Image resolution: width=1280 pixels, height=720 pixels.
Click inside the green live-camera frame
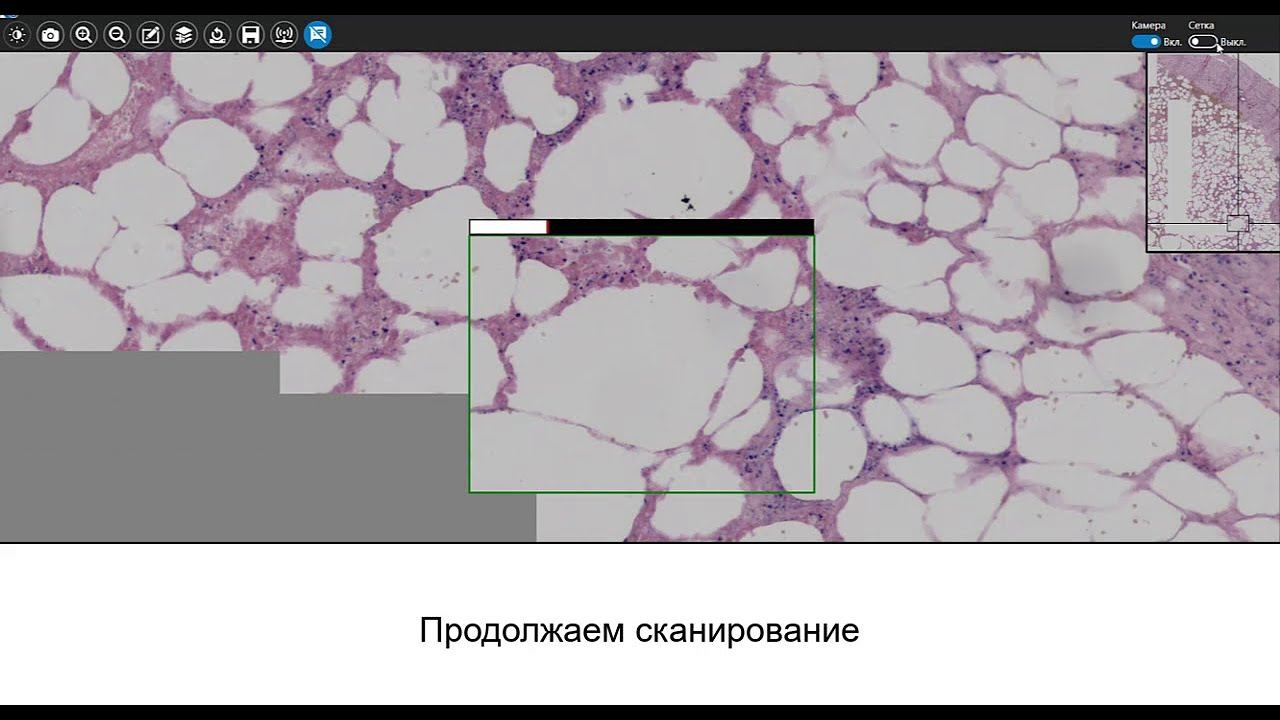click(641, 364)
